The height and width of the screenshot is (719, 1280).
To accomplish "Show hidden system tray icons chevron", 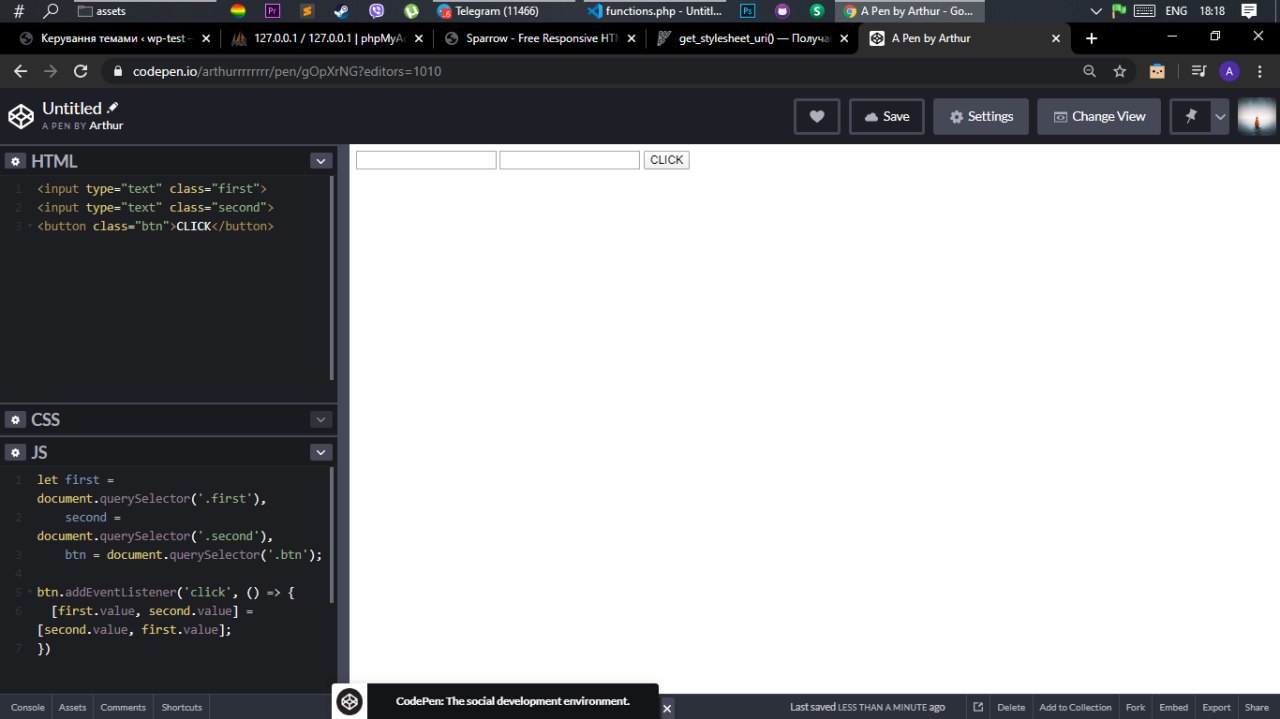I will pos(1096,11).
